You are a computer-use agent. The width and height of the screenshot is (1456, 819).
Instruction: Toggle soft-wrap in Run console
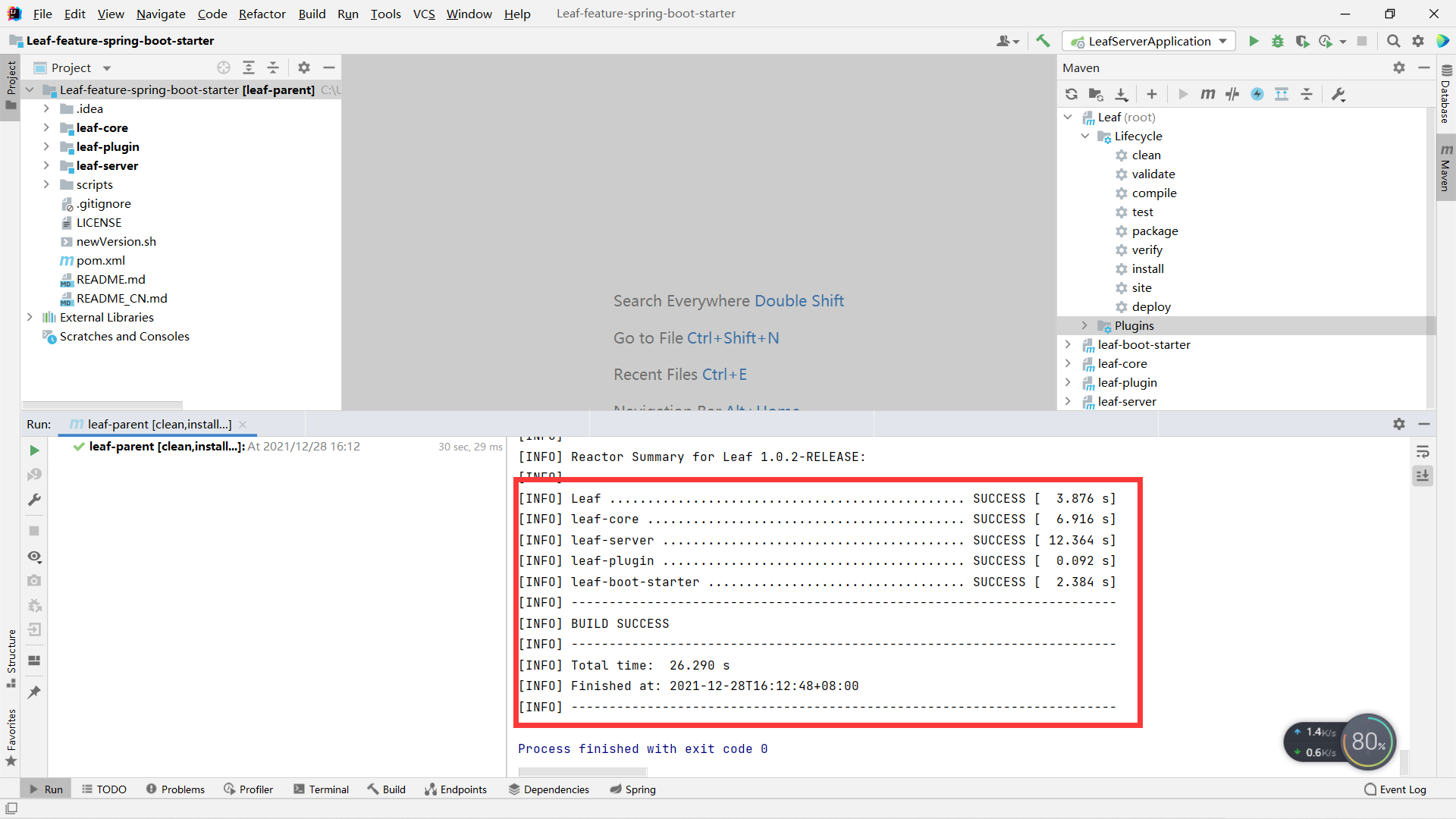click(1423, 452)
